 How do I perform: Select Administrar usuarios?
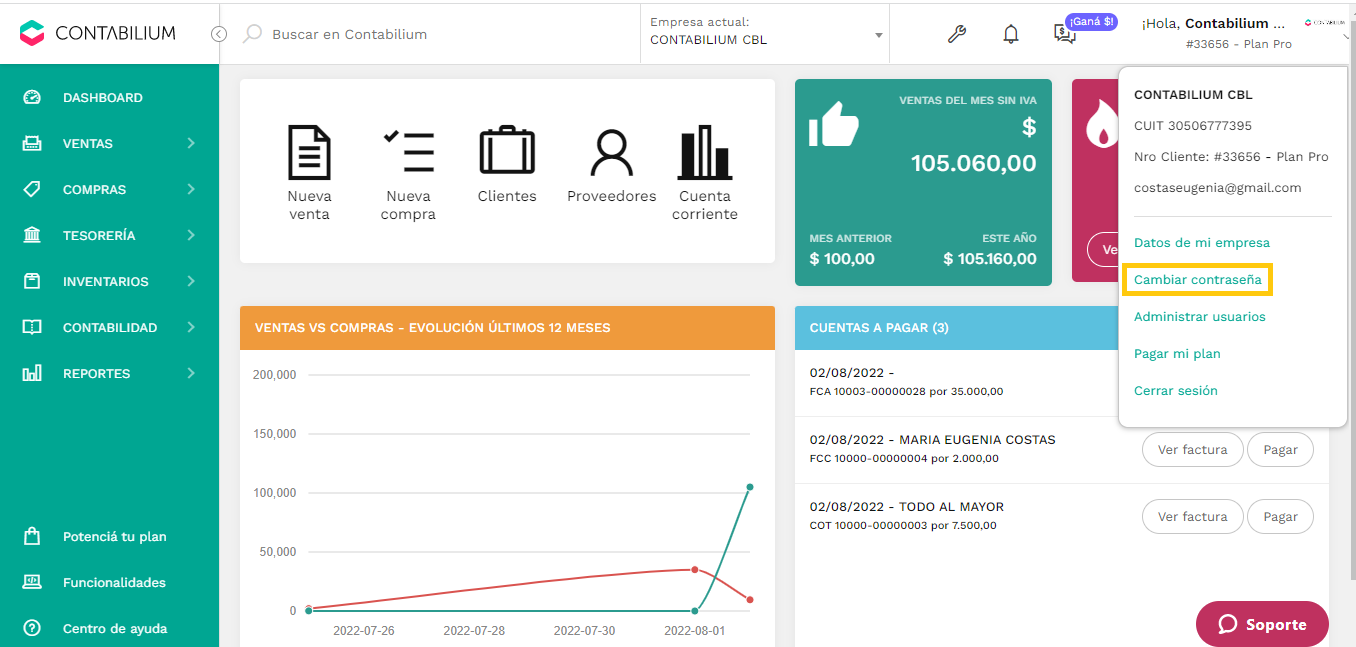pos(1200,317)
